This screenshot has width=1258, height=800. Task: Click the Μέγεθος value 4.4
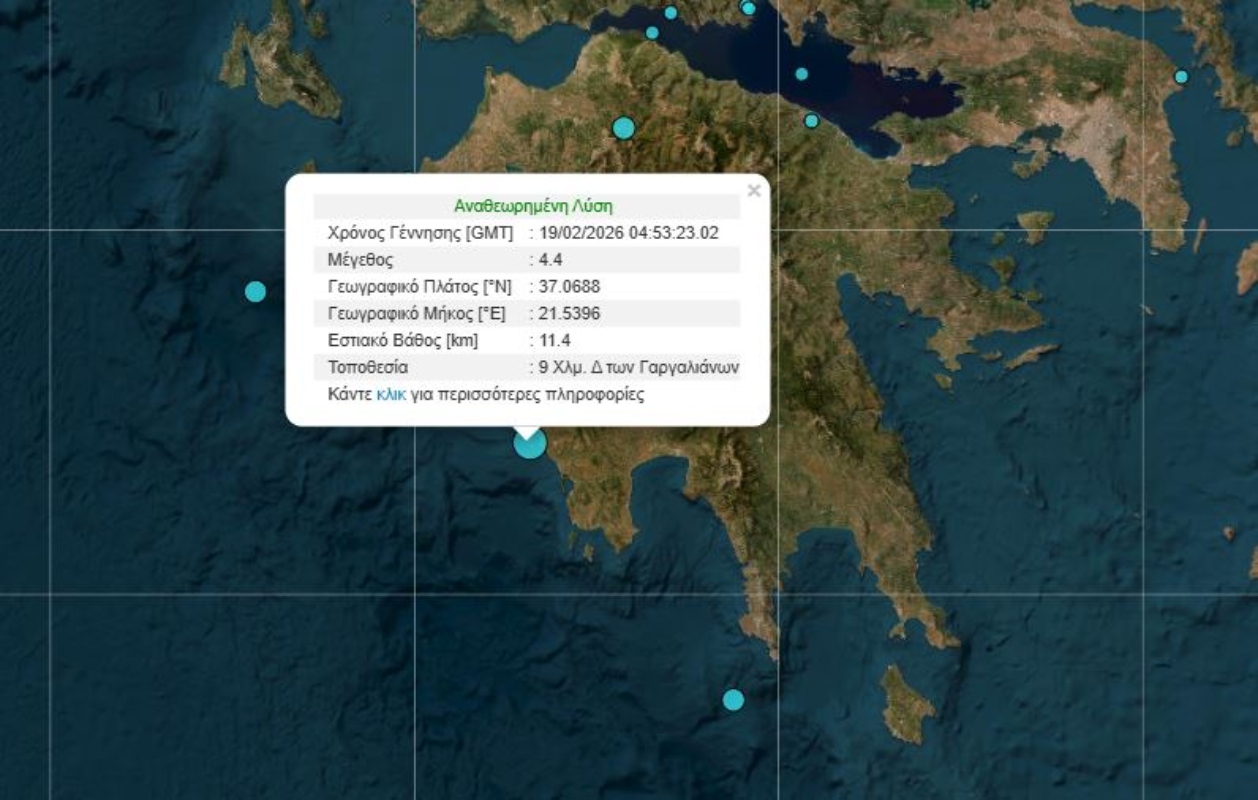click(551, 260)
